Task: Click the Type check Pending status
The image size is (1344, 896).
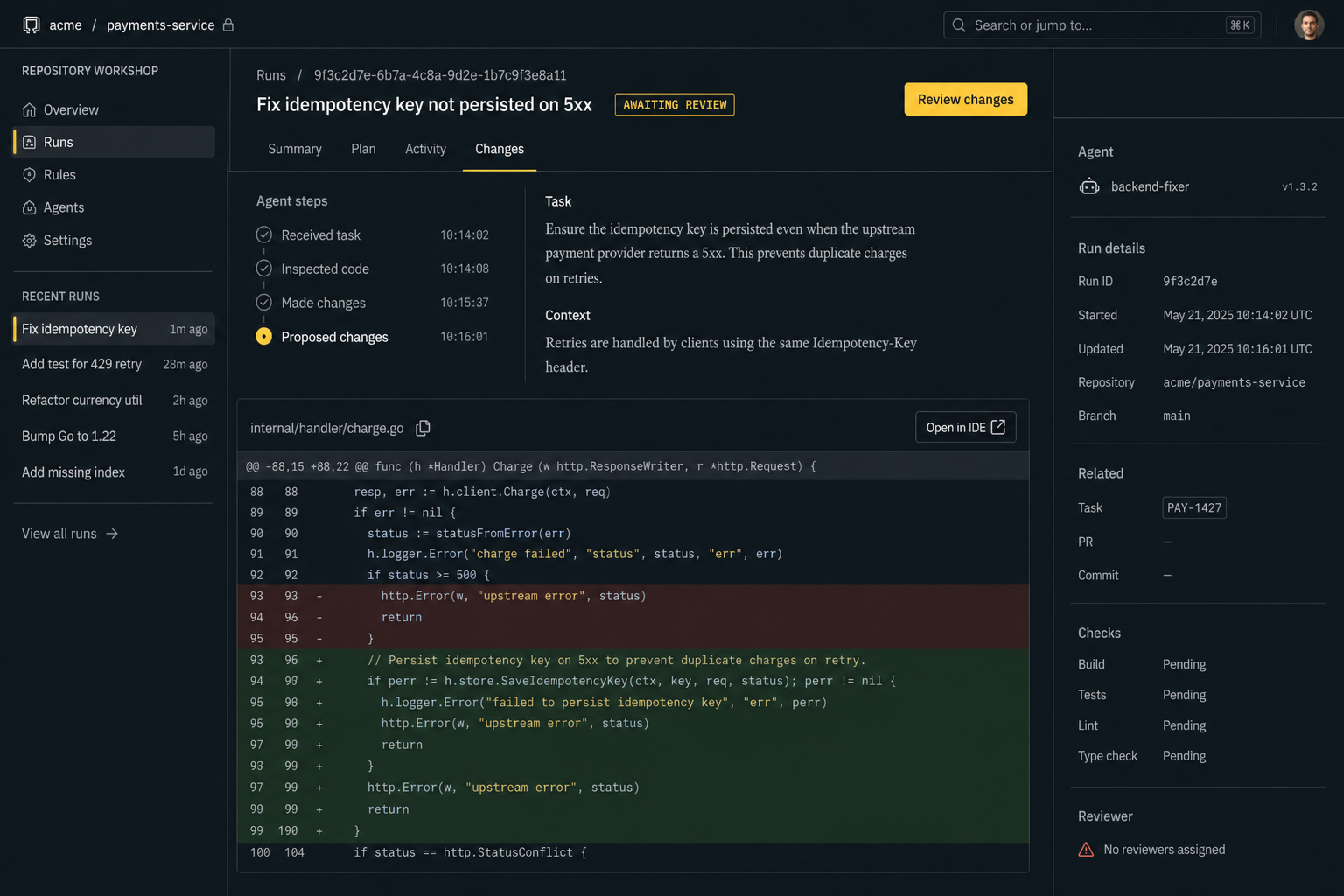Action: pyautogui.click(x=1184, y=756)
